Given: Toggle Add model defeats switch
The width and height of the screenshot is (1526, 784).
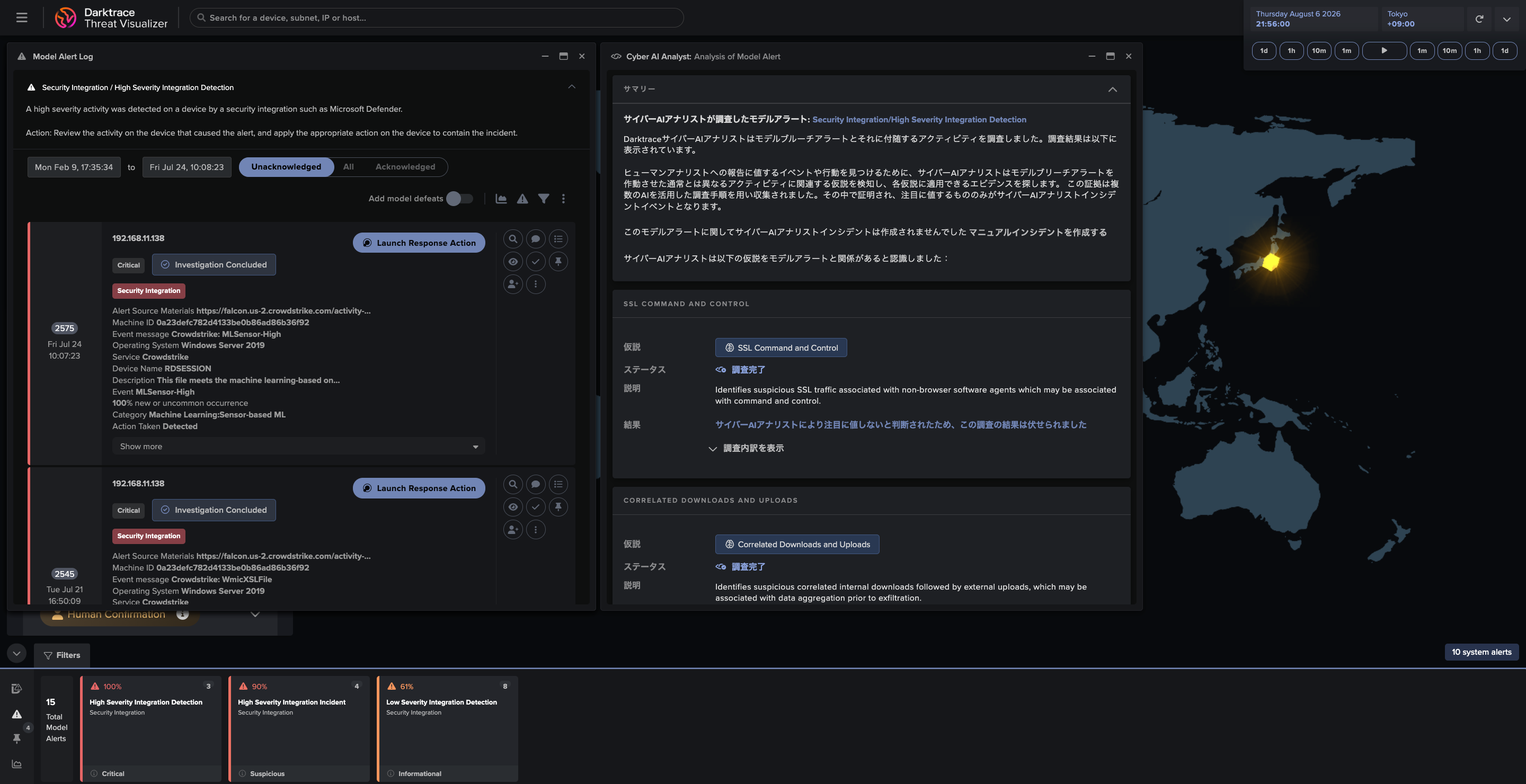Looking at the screenshot, I should [460, 198].
